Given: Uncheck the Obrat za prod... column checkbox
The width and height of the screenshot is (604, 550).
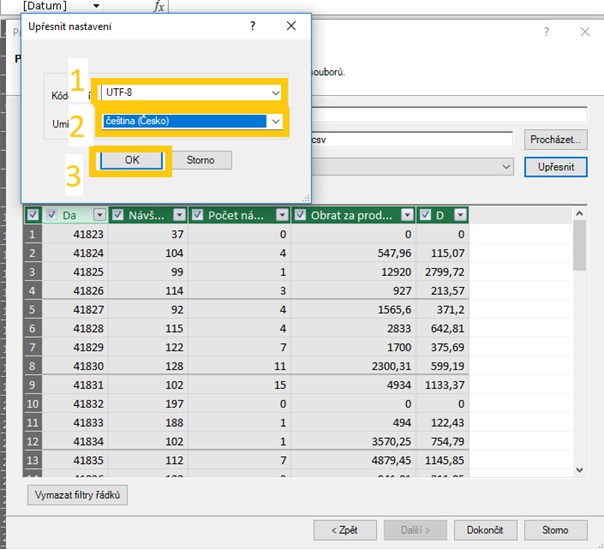Looking at the screenshot, I should pos(300,215).
